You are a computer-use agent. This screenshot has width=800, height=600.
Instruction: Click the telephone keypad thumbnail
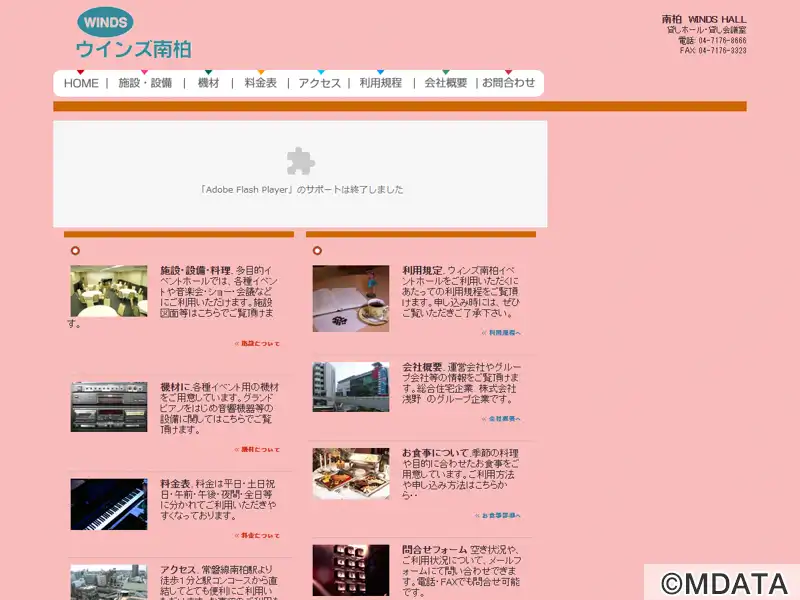351,570
